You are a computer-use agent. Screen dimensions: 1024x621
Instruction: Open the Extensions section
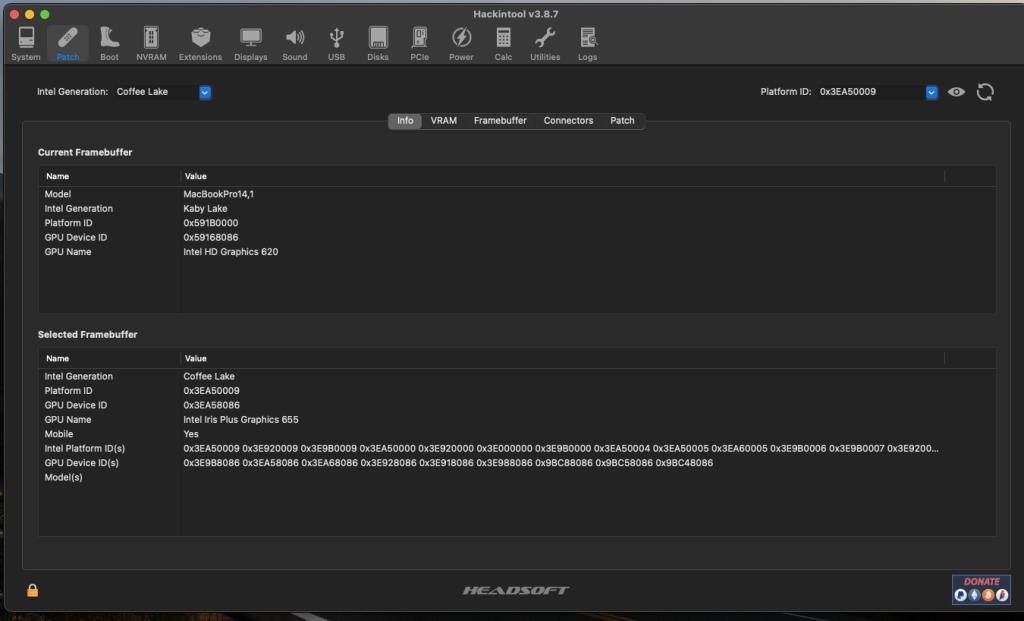(200, 43)
